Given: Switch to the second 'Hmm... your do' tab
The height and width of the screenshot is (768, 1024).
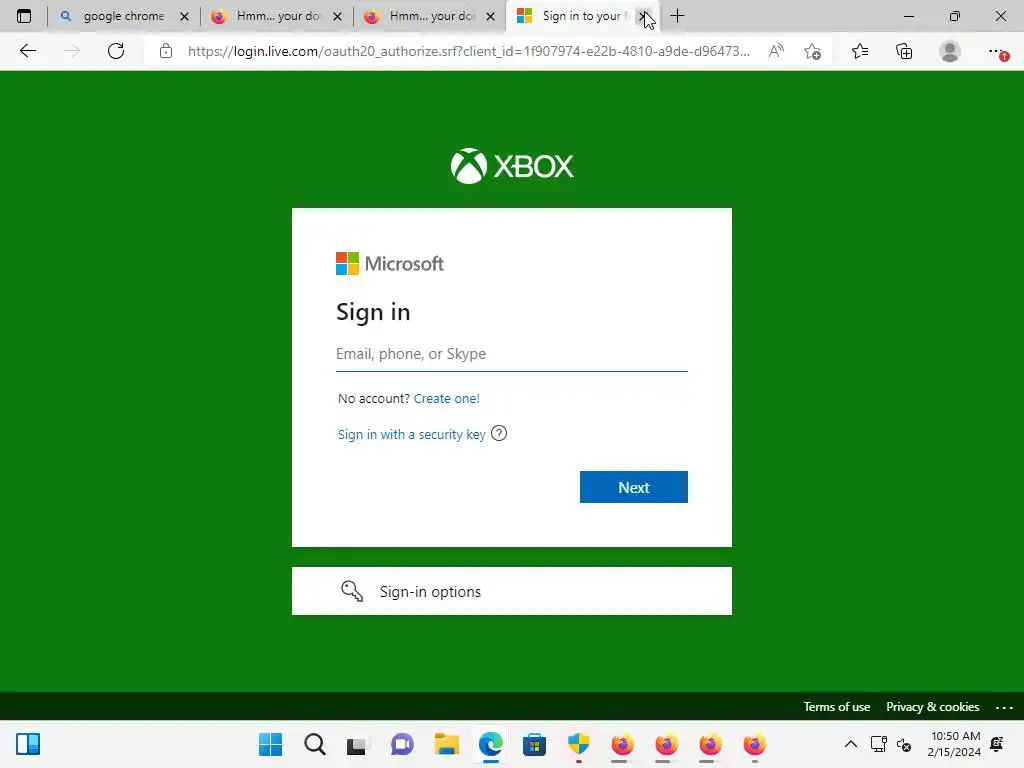Looking at the screenshot, I should tap(431, 16).
